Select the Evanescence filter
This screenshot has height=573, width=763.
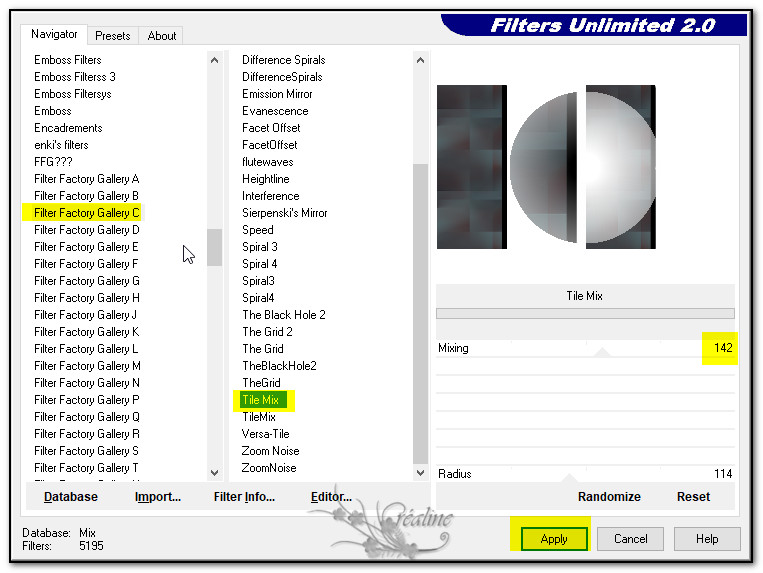pos(275,111)
